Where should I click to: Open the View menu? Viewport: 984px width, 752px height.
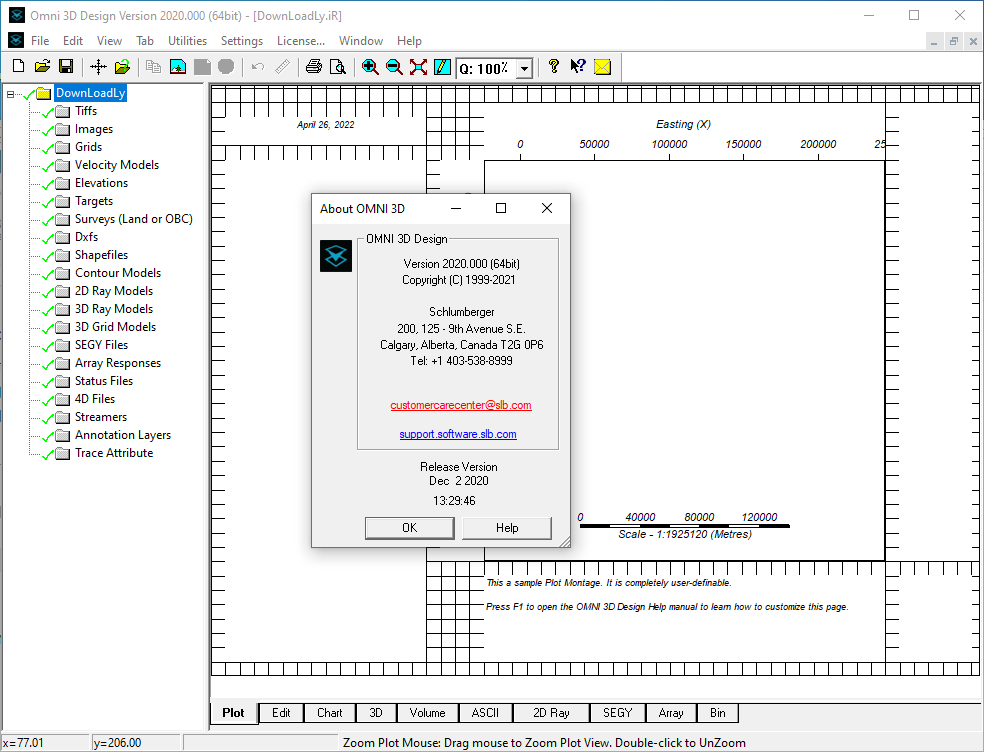tap(109, 41)
